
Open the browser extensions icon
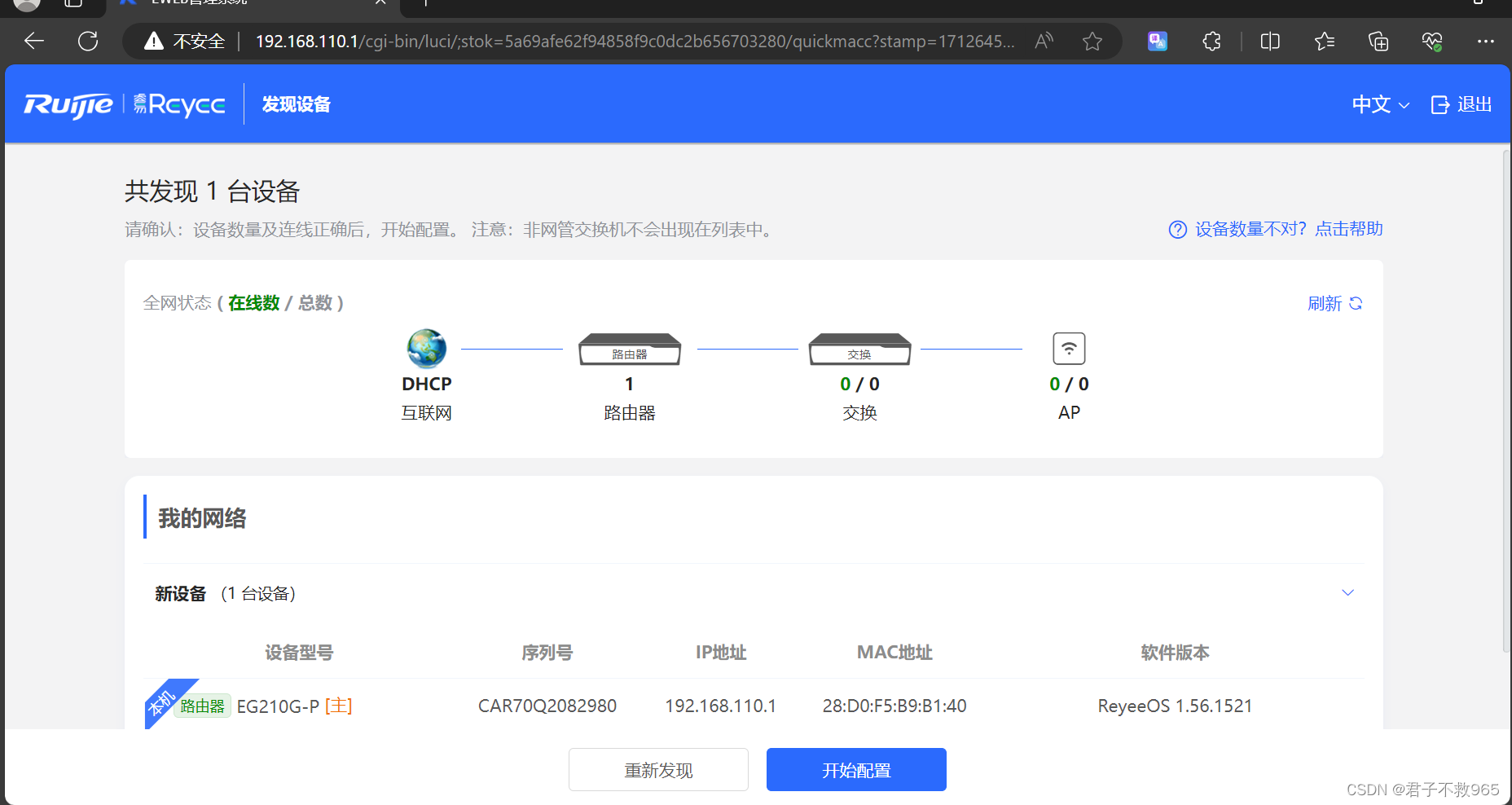[1211, 41]
